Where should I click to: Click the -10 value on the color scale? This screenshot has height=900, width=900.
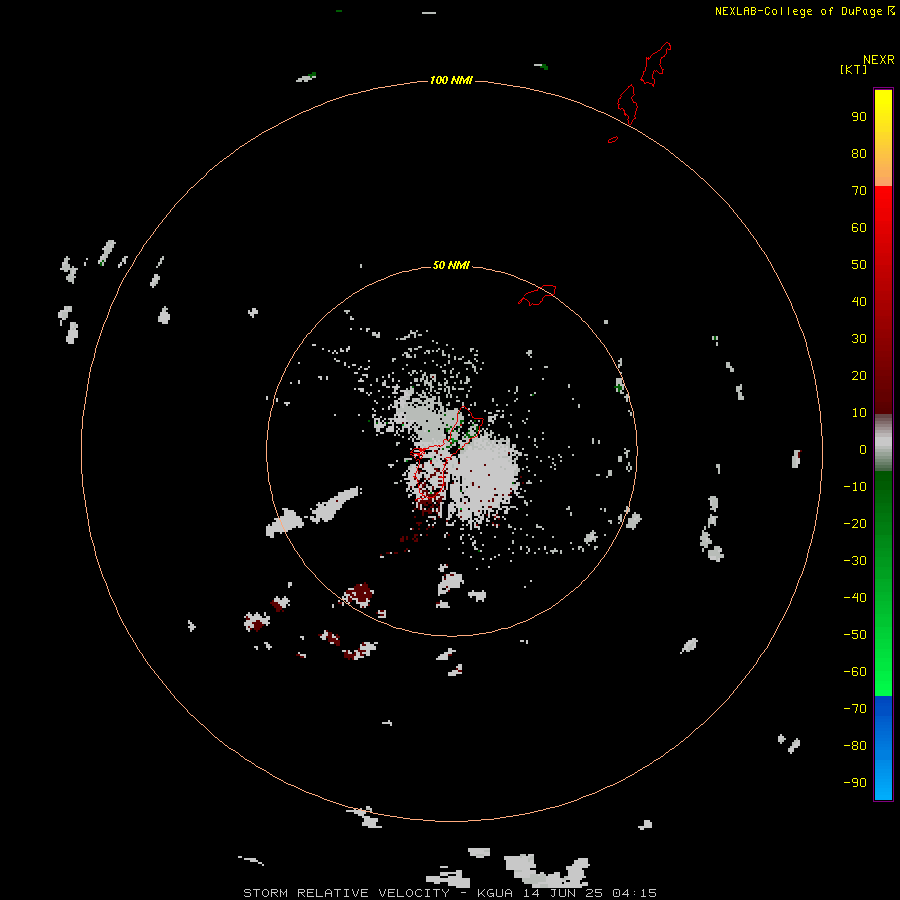855,487
